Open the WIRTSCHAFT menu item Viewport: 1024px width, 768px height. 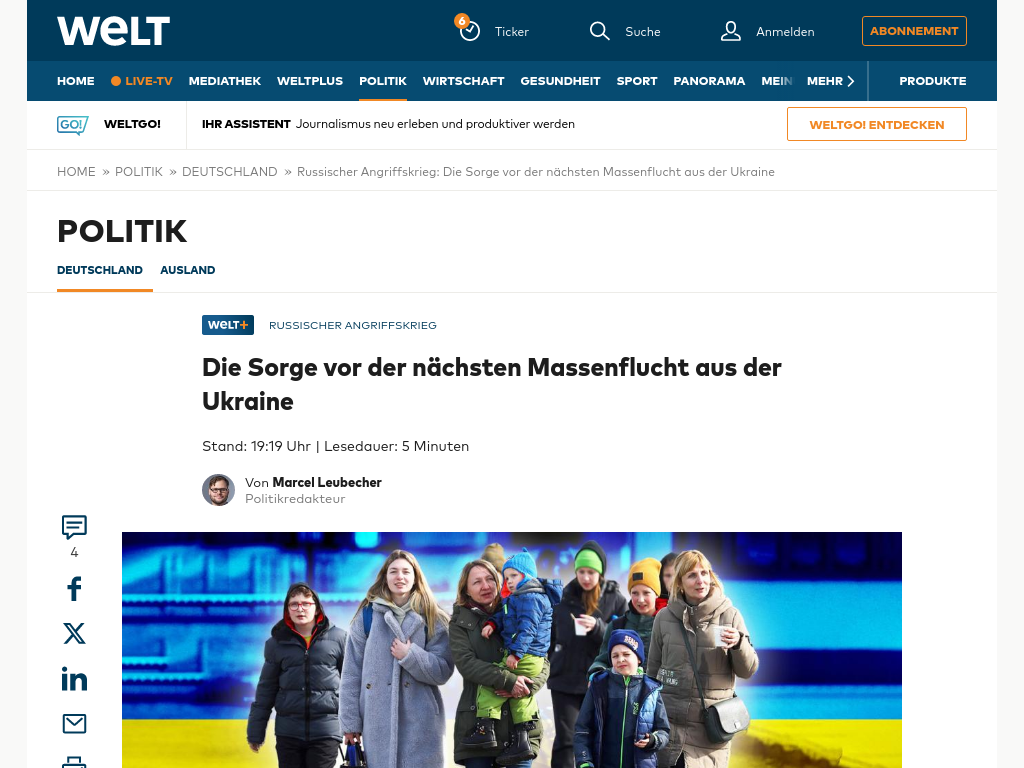pos(464,81)
